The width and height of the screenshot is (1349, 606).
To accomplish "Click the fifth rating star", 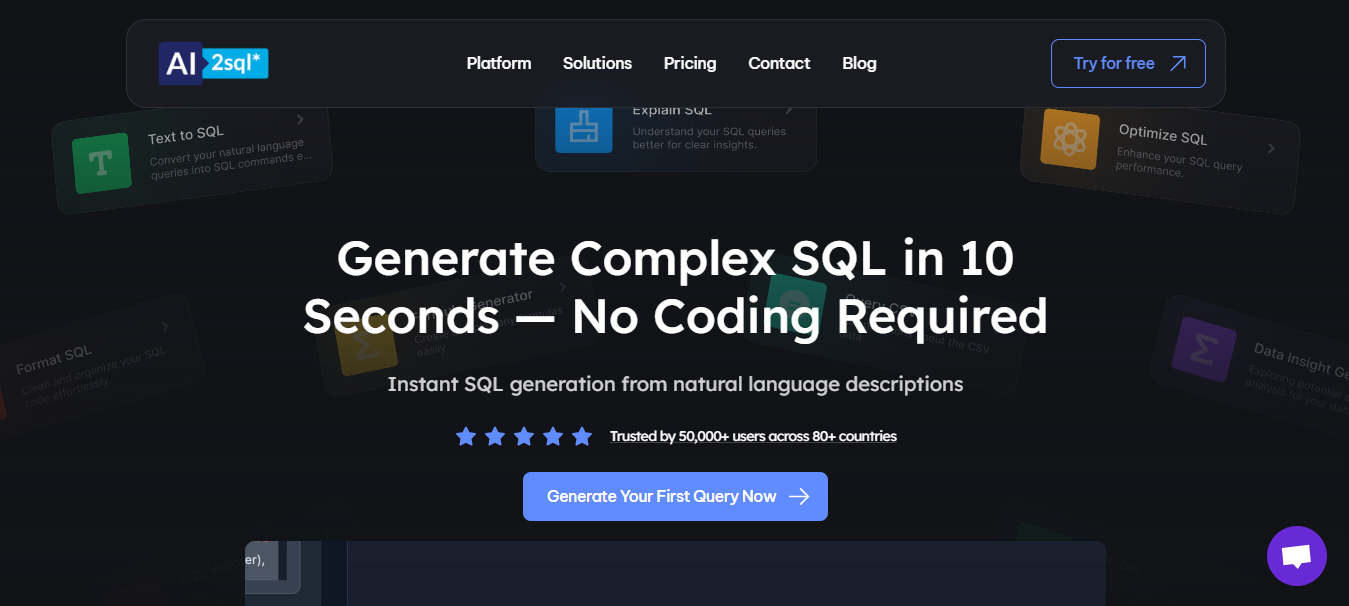I will [582, 436].
